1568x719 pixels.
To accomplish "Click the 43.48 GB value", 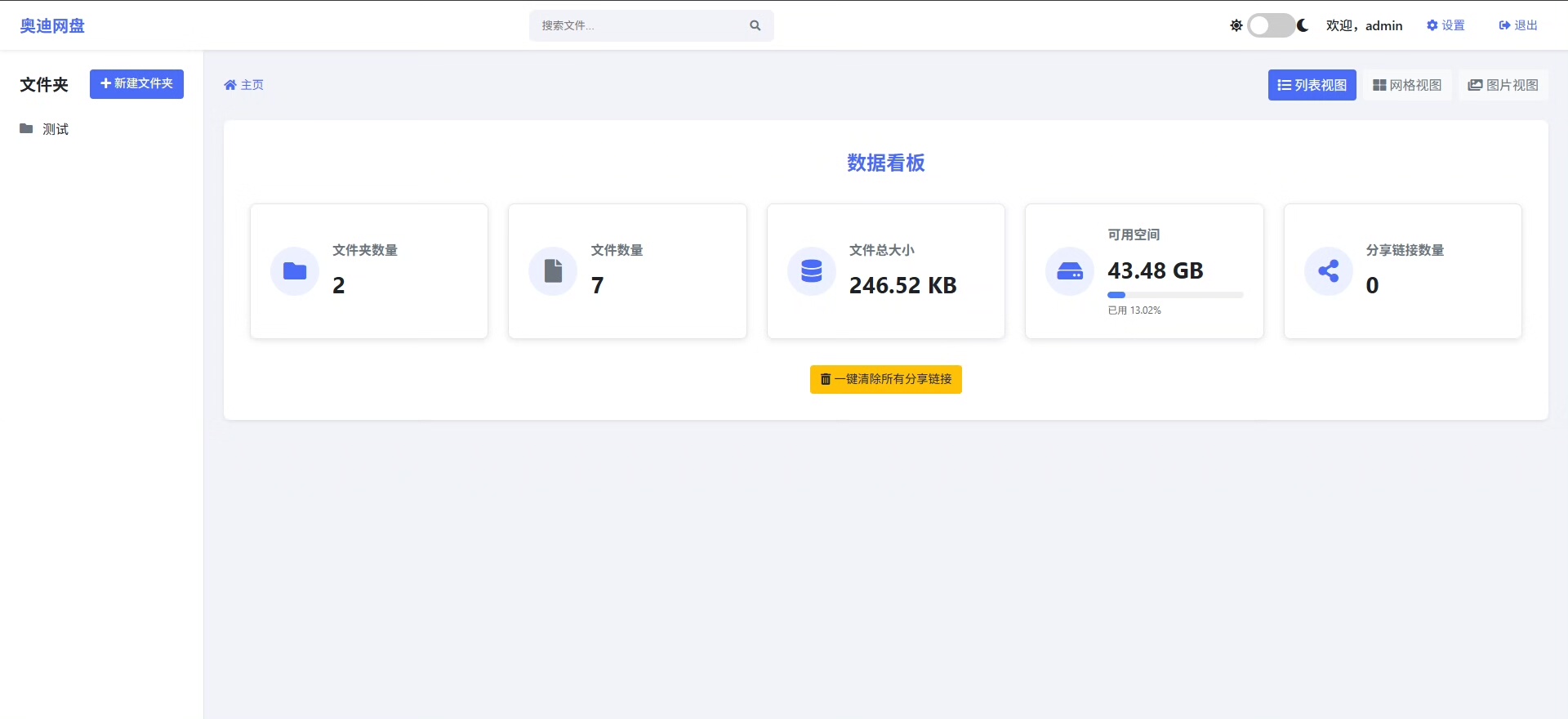I will point(1156,270).
